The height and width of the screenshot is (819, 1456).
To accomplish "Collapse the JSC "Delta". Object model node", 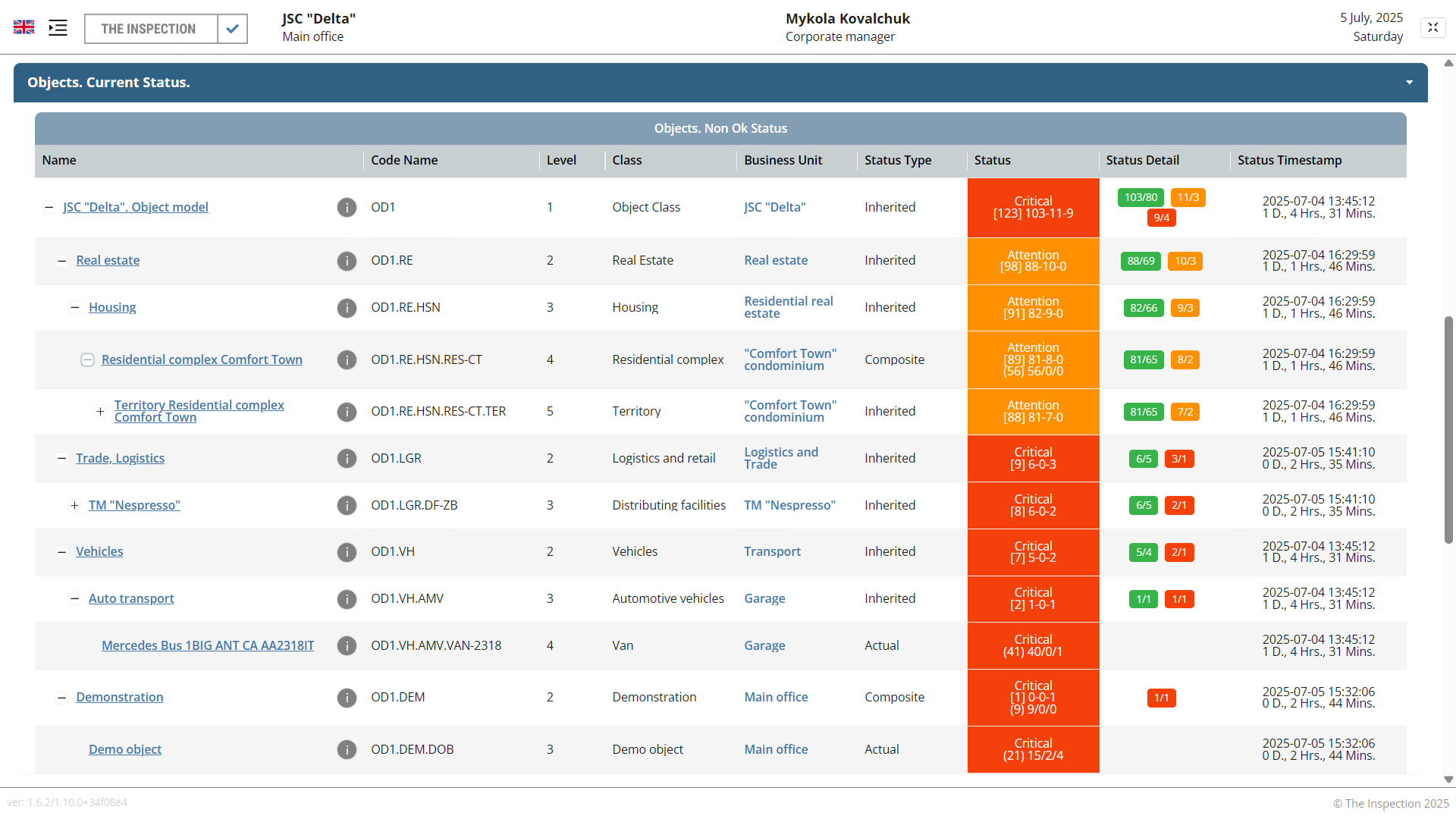I will (49, 208).
